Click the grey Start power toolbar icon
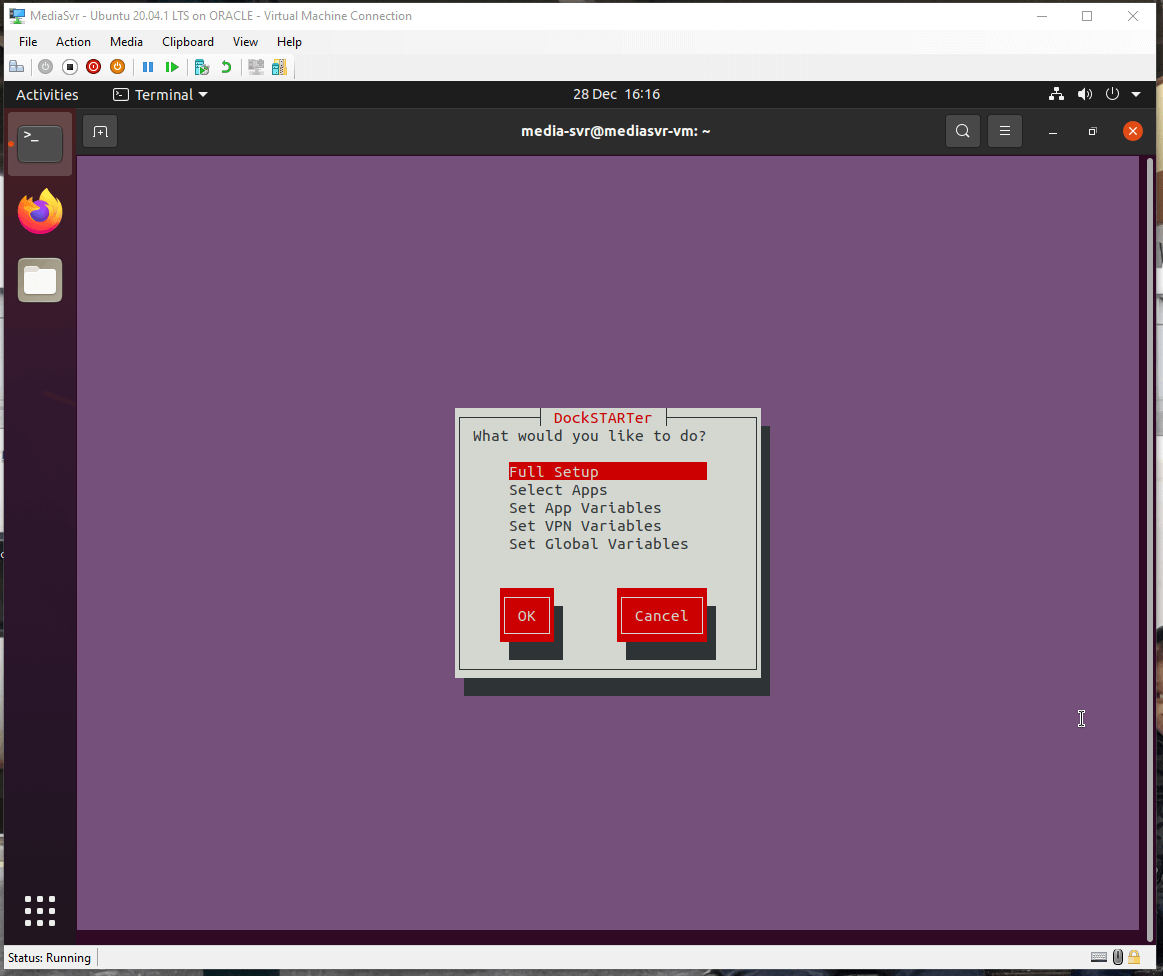 point(45,67)
